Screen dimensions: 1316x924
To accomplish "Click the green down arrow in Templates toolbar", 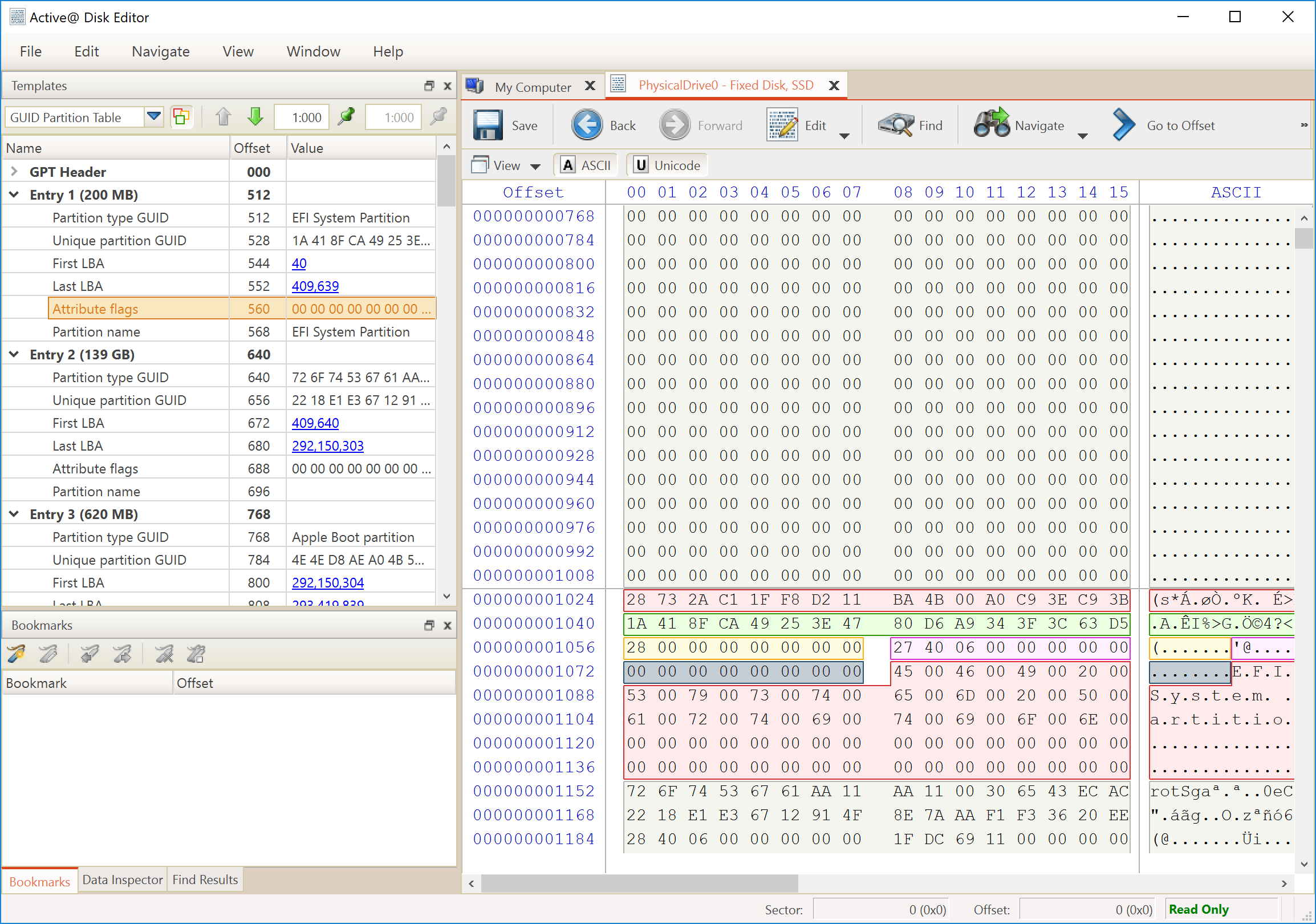I will [255, 117].
